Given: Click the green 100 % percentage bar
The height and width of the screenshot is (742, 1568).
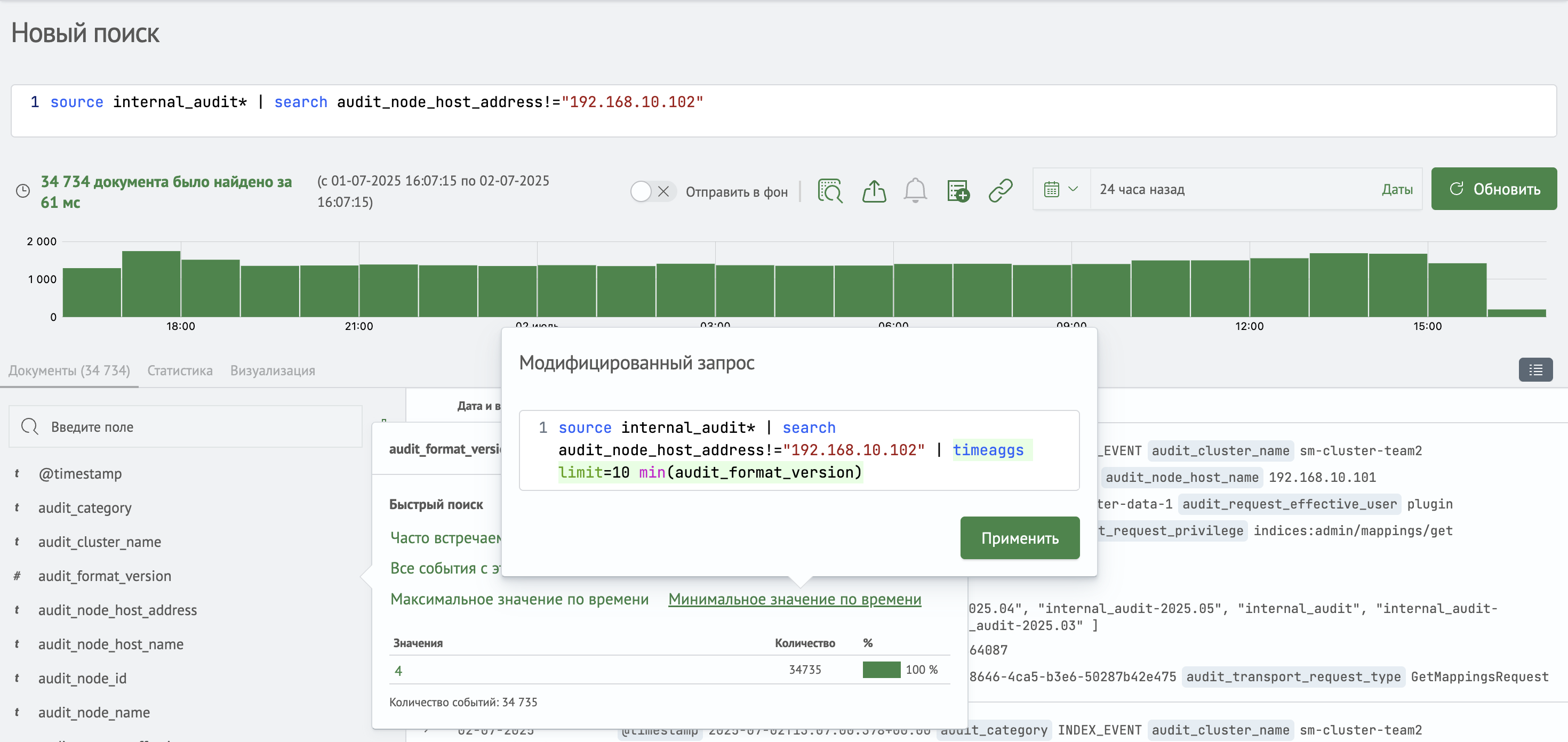Looking at the screenshot, I should (881, 670).
